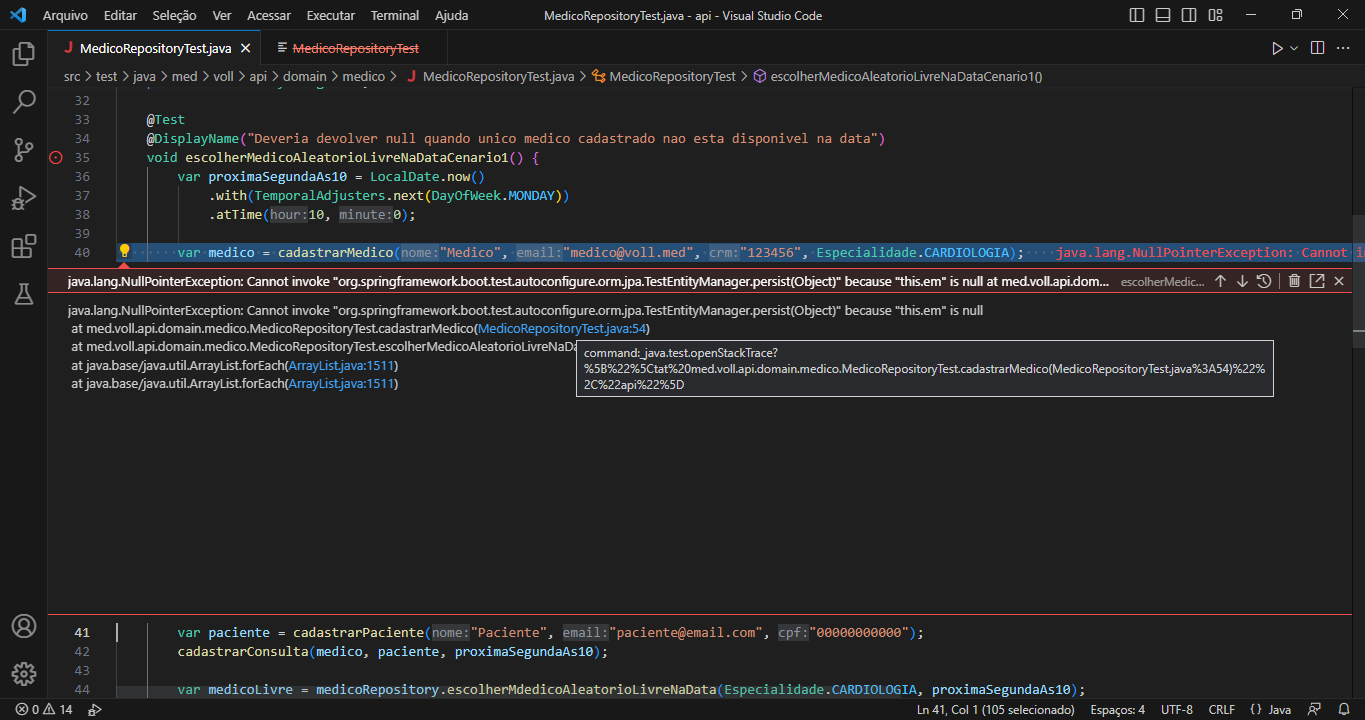This screenshot has width=1365, height=720.
Task: Open the Terminal menu
Action: (x=395, y=16)
